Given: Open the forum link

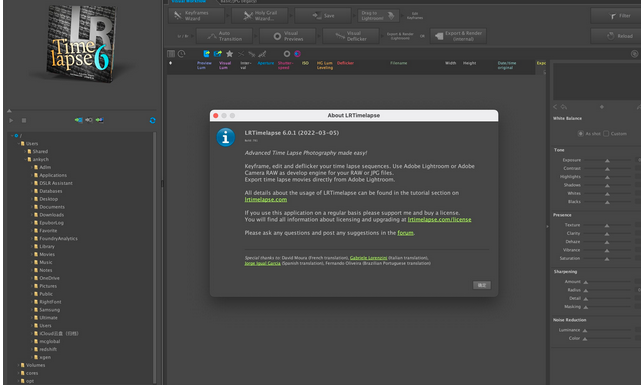Looking at the screenshot, I should [405, 233].
